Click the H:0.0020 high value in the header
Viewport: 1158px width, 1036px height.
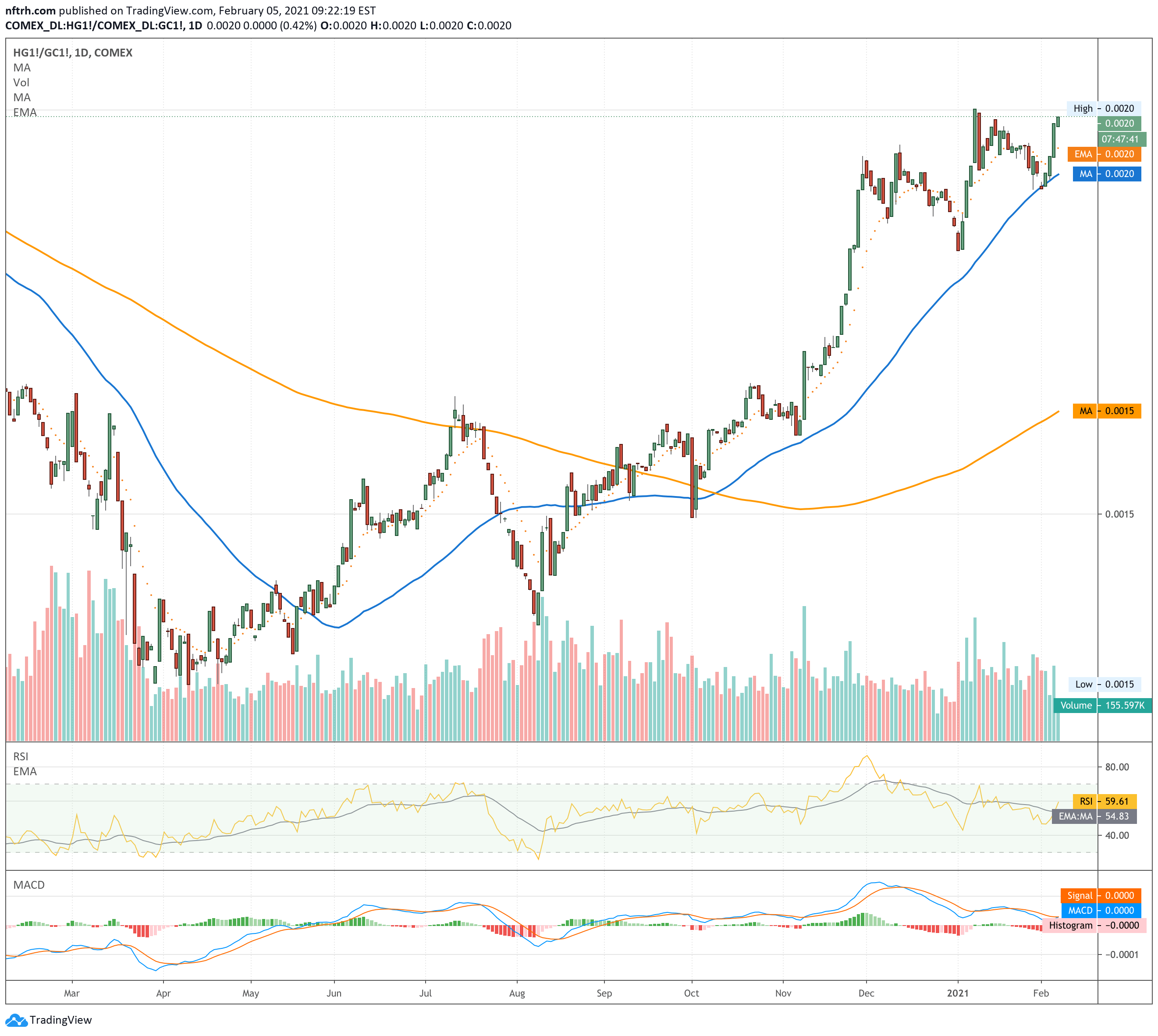(394, 25)
